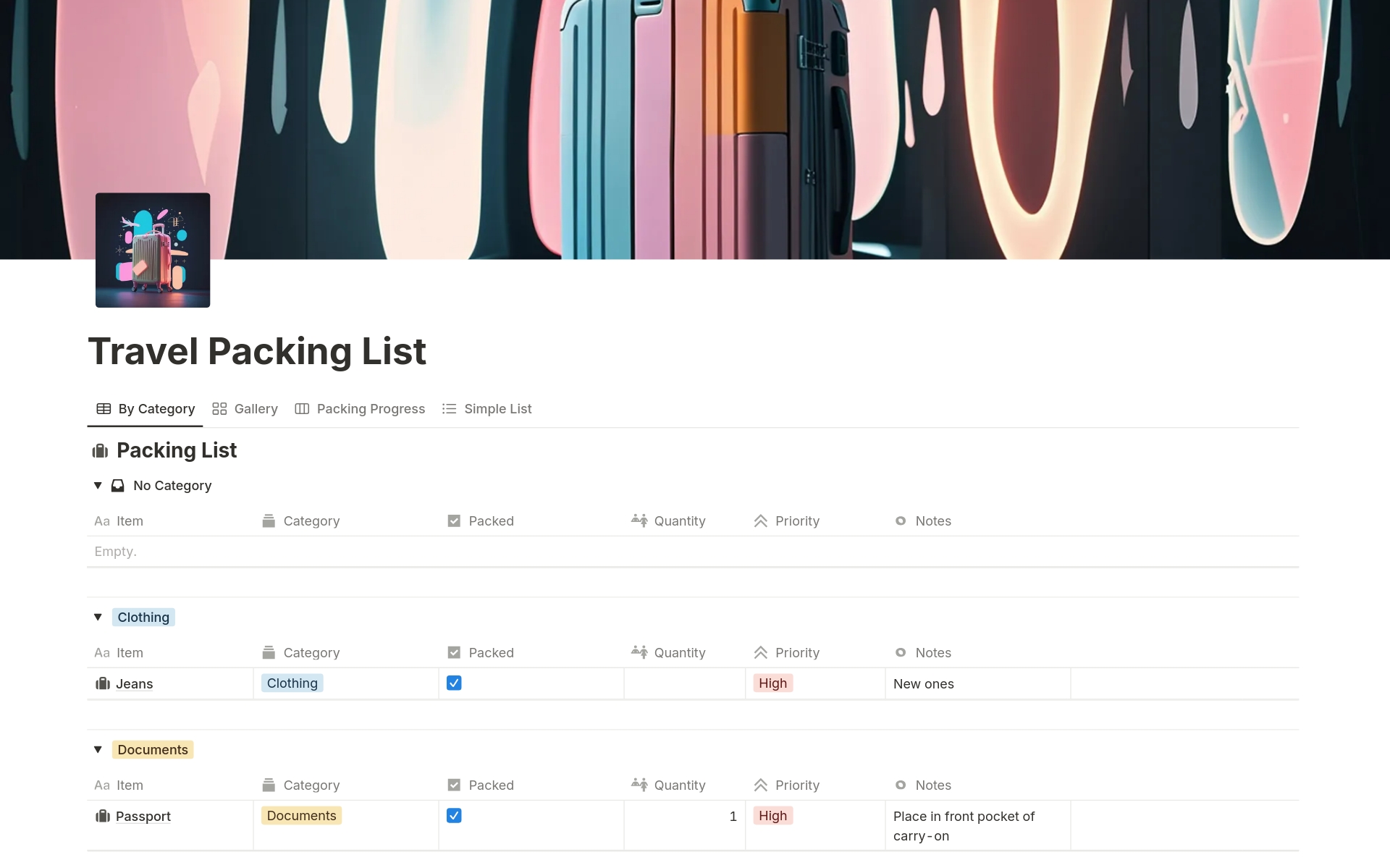Uncheck the Packed checkbox for Jeans
This screenshot has height=868, width=1390.
454,683
